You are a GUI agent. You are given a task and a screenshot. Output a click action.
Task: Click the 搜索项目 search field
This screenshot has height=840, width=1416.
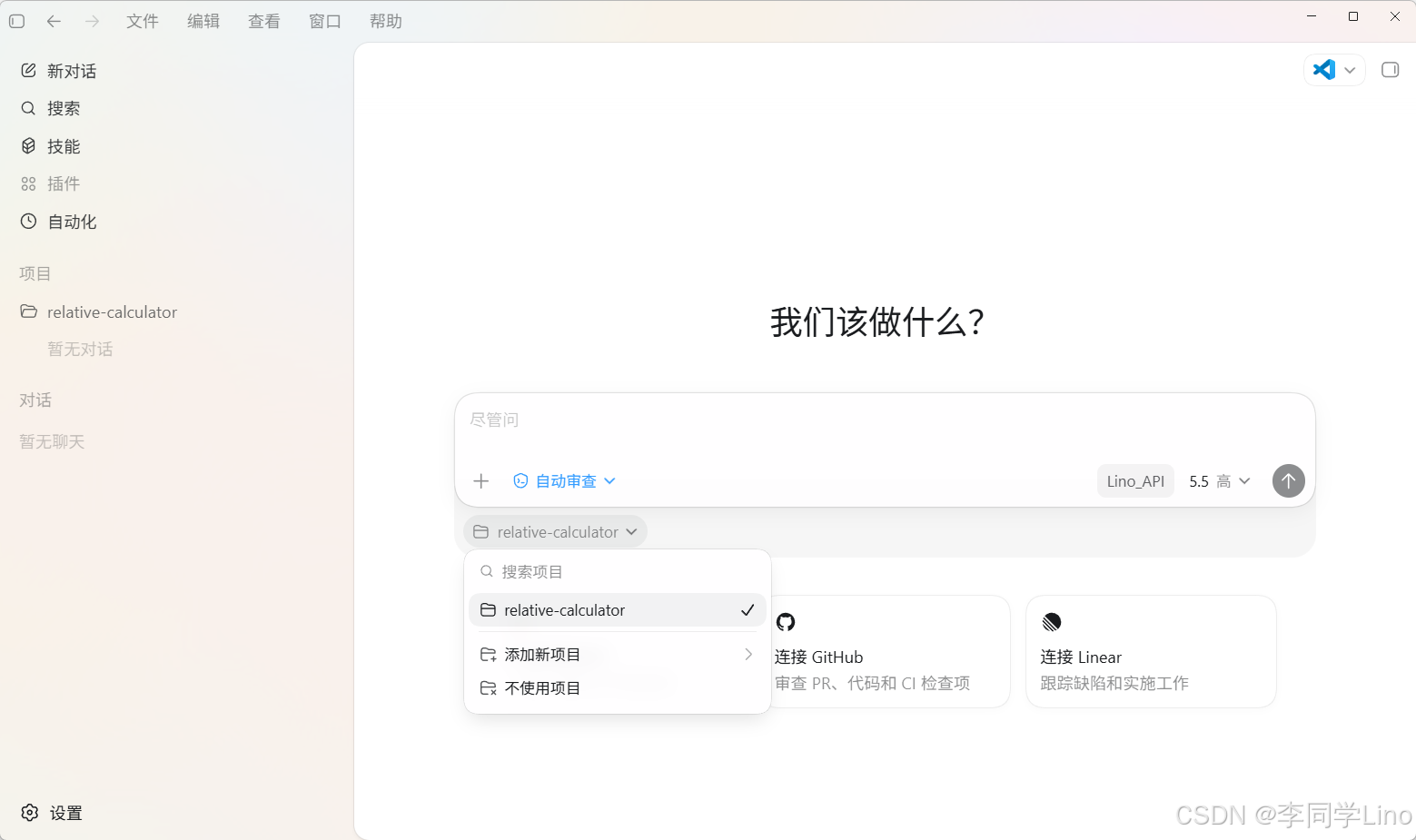pyautogui.click(x=618, y=572)
